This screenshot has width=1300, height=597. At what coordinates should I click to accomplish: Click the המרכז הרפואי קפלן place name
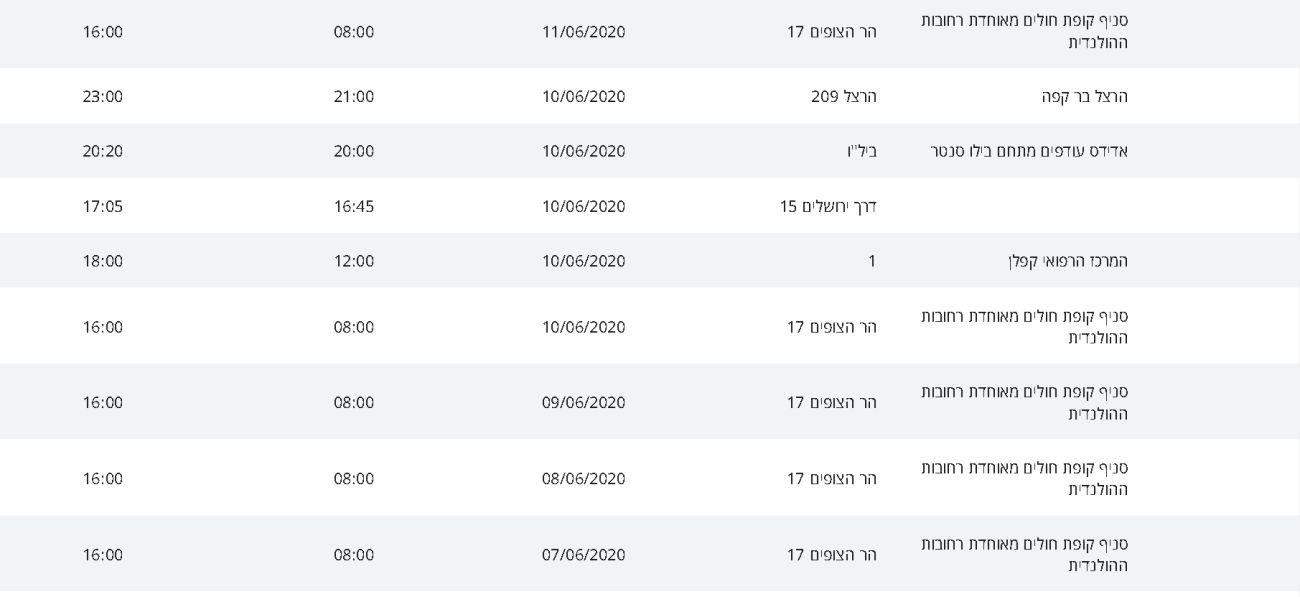pos(1067,261)
